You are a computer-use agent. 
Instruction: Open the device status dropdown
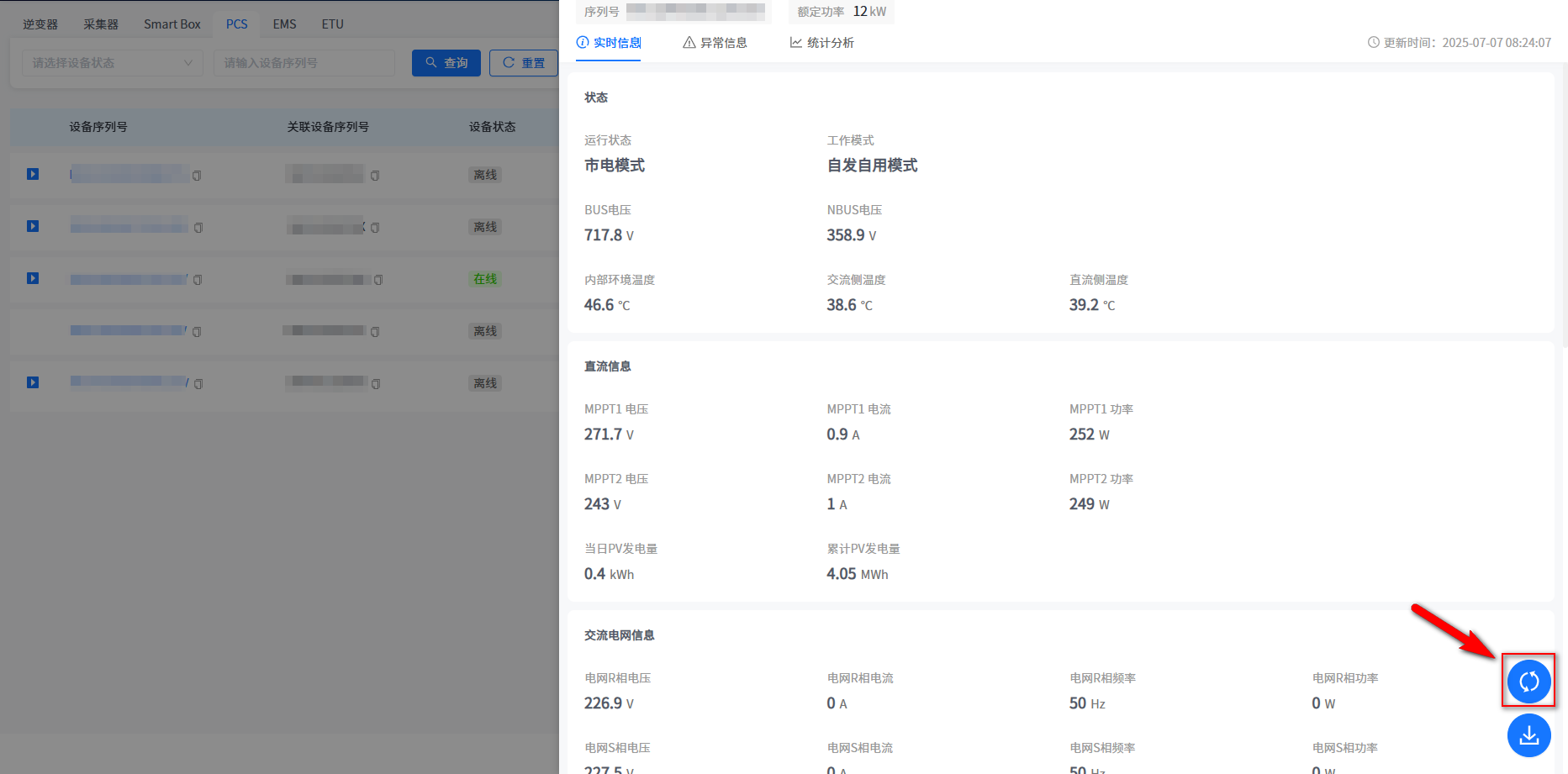pyautogui.click(x=112, y=63)
